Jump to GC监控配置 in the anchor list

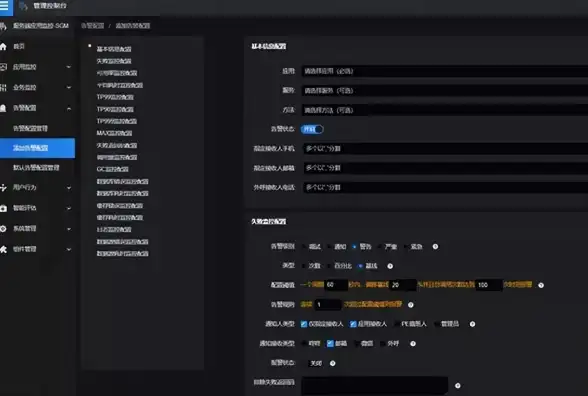pos(112,169)
